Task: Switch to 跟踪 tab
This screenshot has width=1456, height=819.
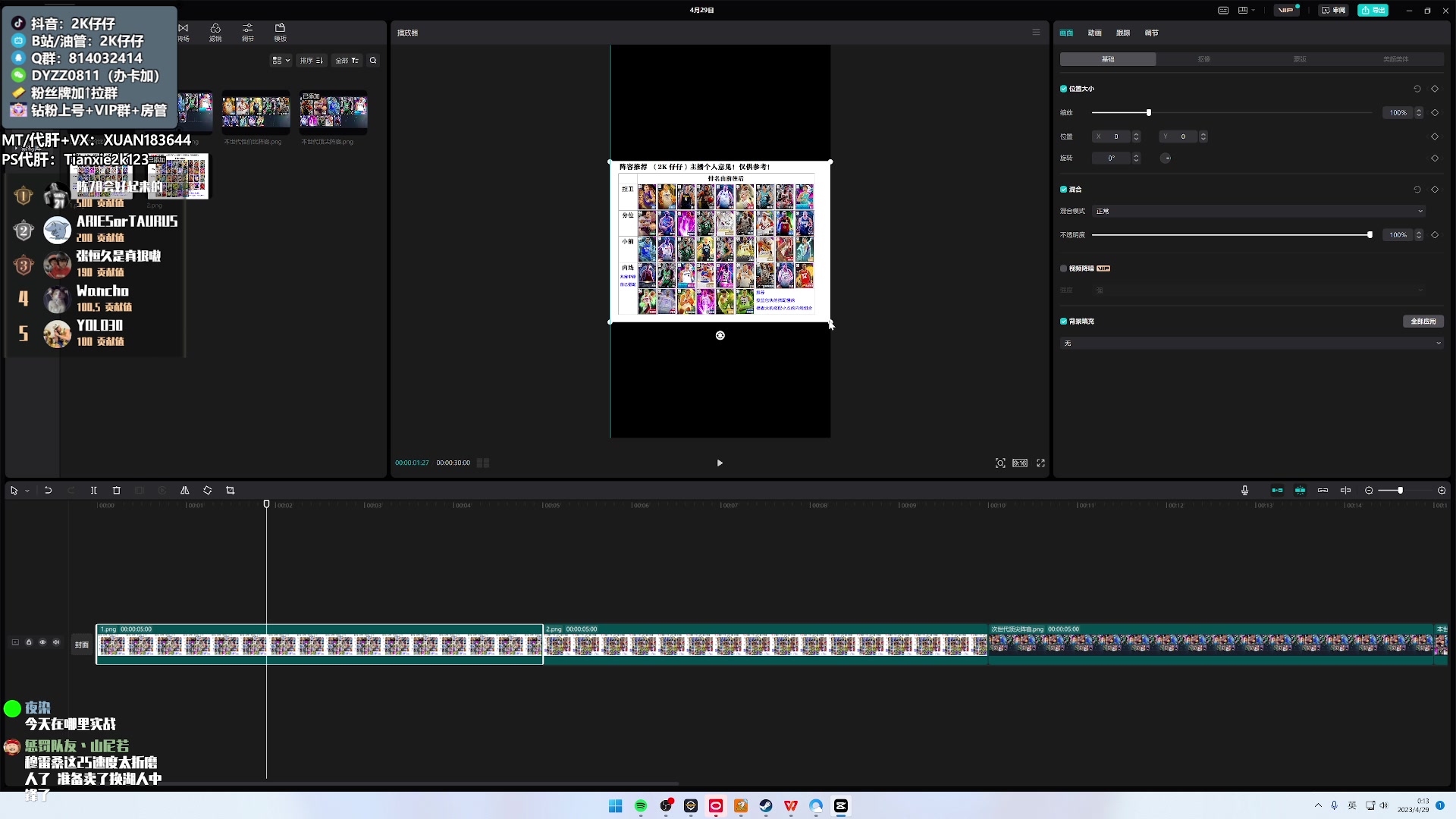Action: coord(1123,33)
